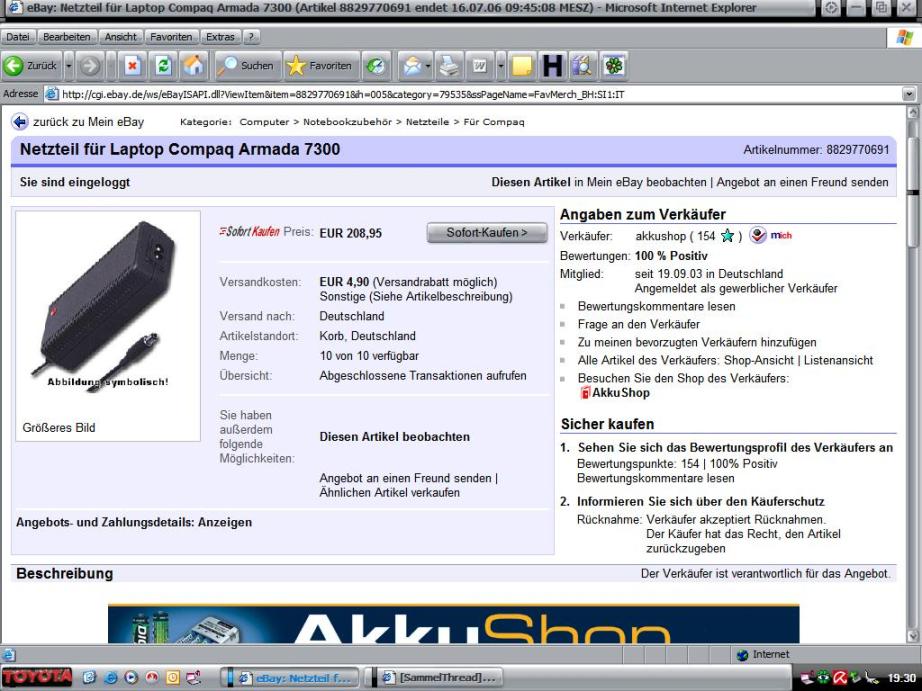Expand the mail icon's dropdown arrow
922x691 pixels.
pos(428,66)
